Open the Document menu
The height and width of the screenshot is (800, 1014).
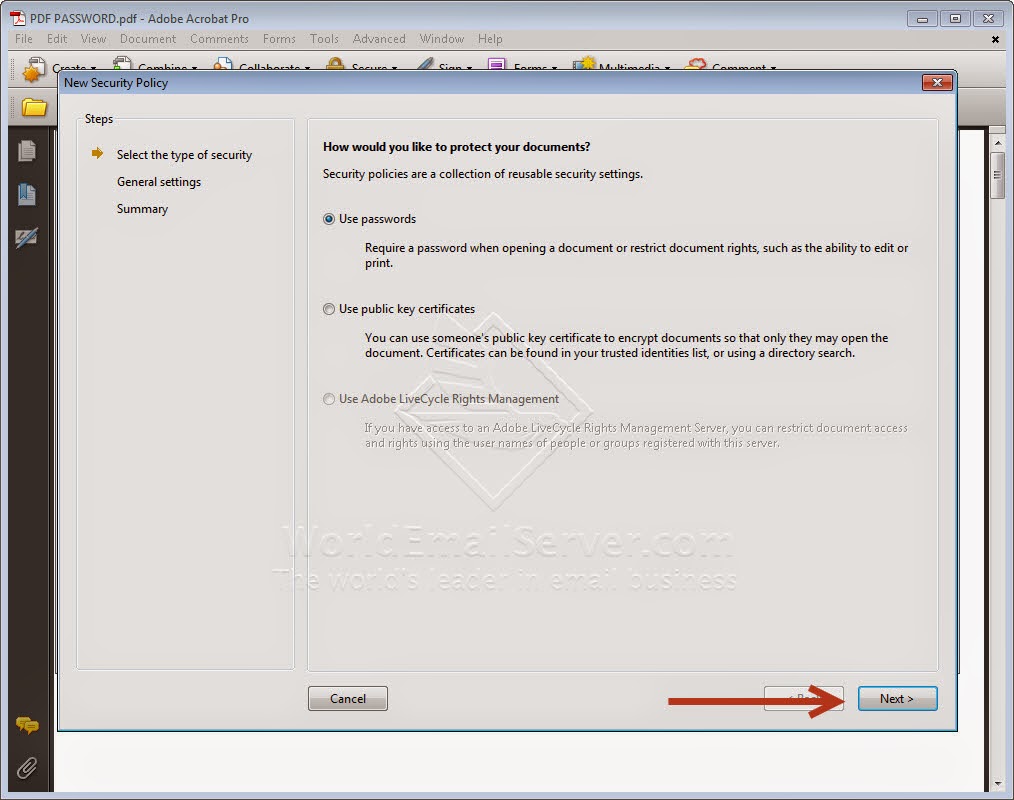point(147,39)
